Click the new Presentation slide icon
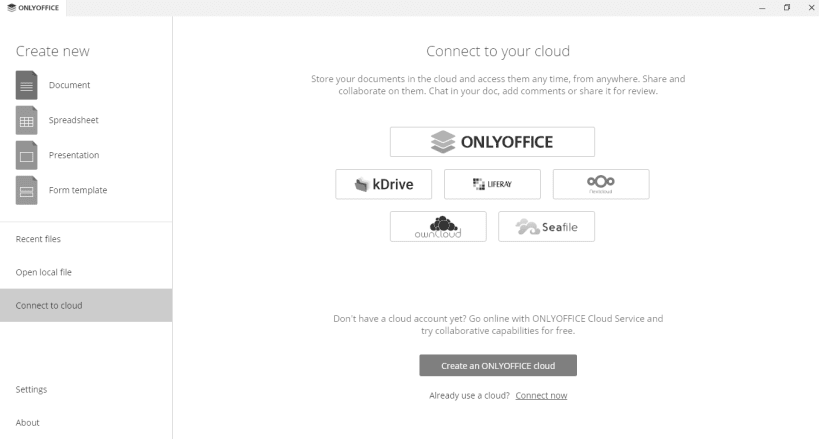The image size is (819, 439). 26,155
